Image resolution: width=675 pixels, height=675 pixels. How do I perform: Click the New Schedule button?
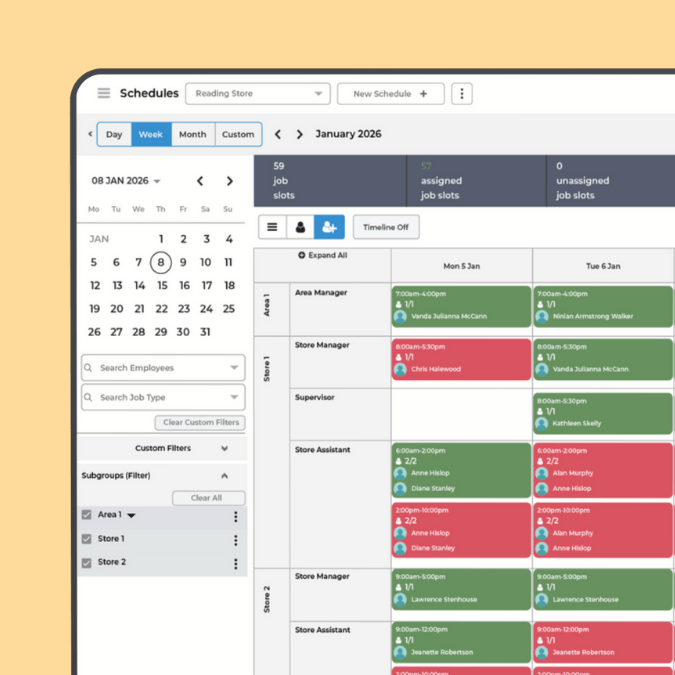point(390,94)
